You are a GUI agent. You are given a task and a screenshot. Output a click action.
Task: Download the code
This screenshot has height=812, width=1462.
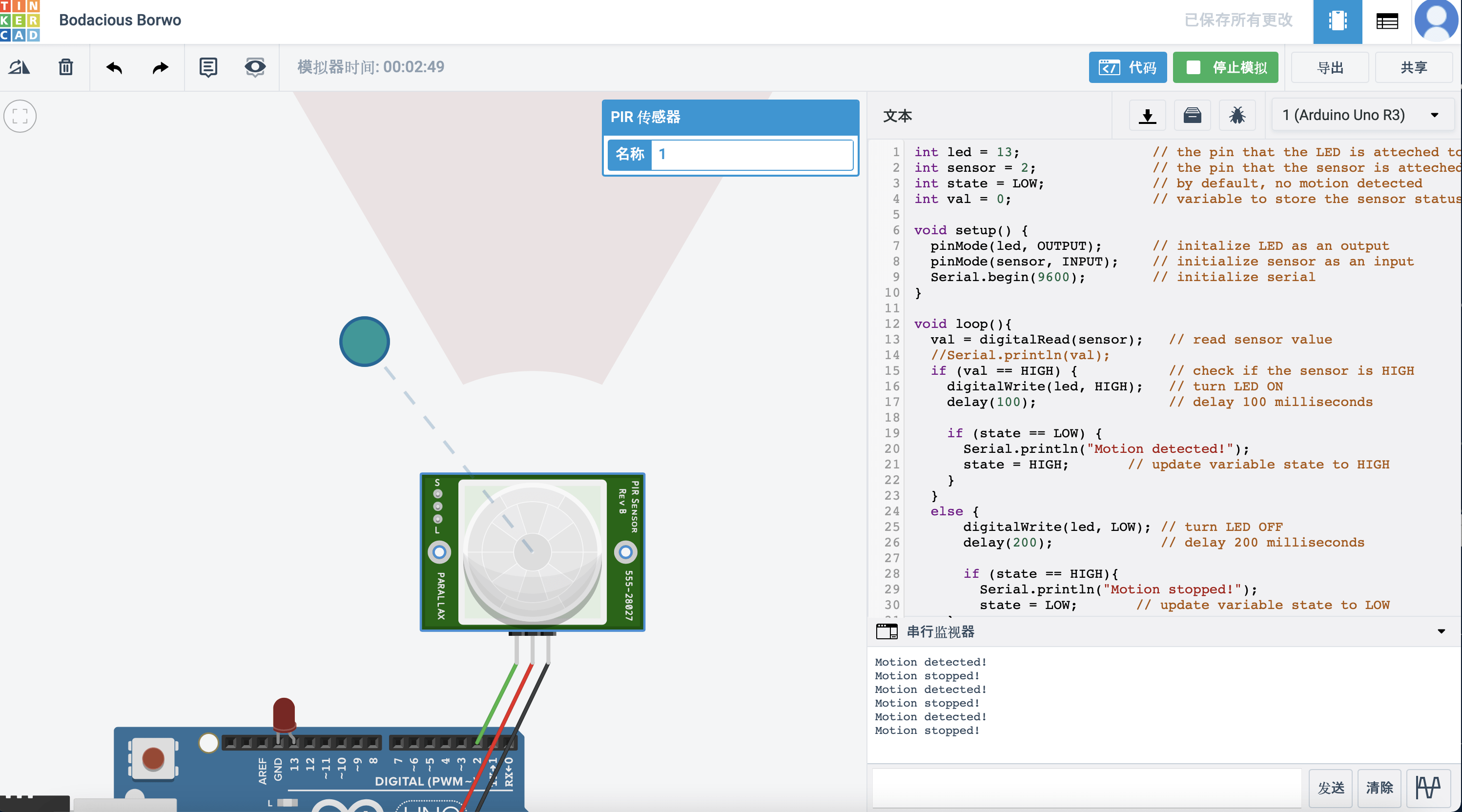[x=1147, y=116]
